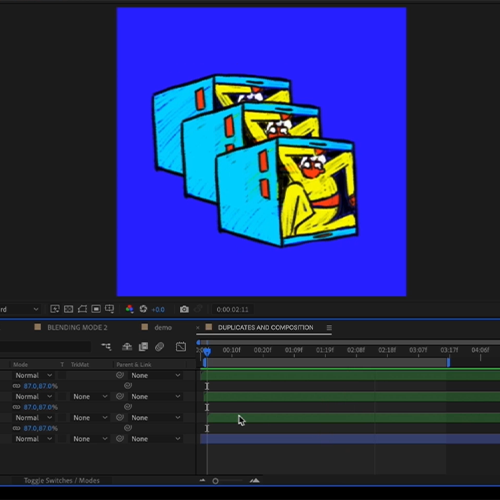
Task: Click the graph editor icon in the timeline
Action: point(181,347)
